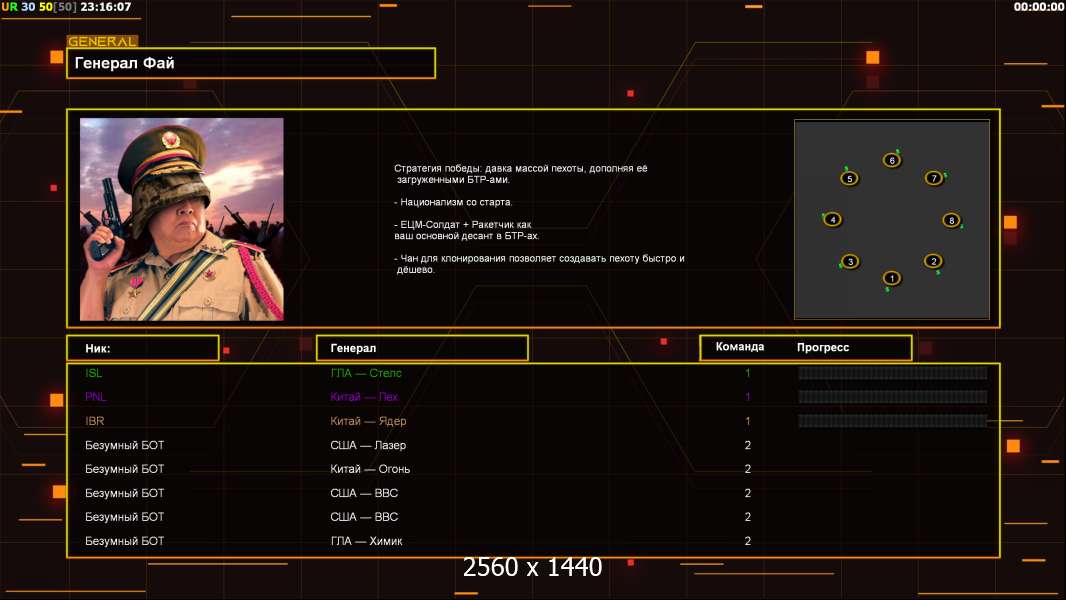Click the ISL player loading progress bar
1066x600 pixels.
pos(892,373)
